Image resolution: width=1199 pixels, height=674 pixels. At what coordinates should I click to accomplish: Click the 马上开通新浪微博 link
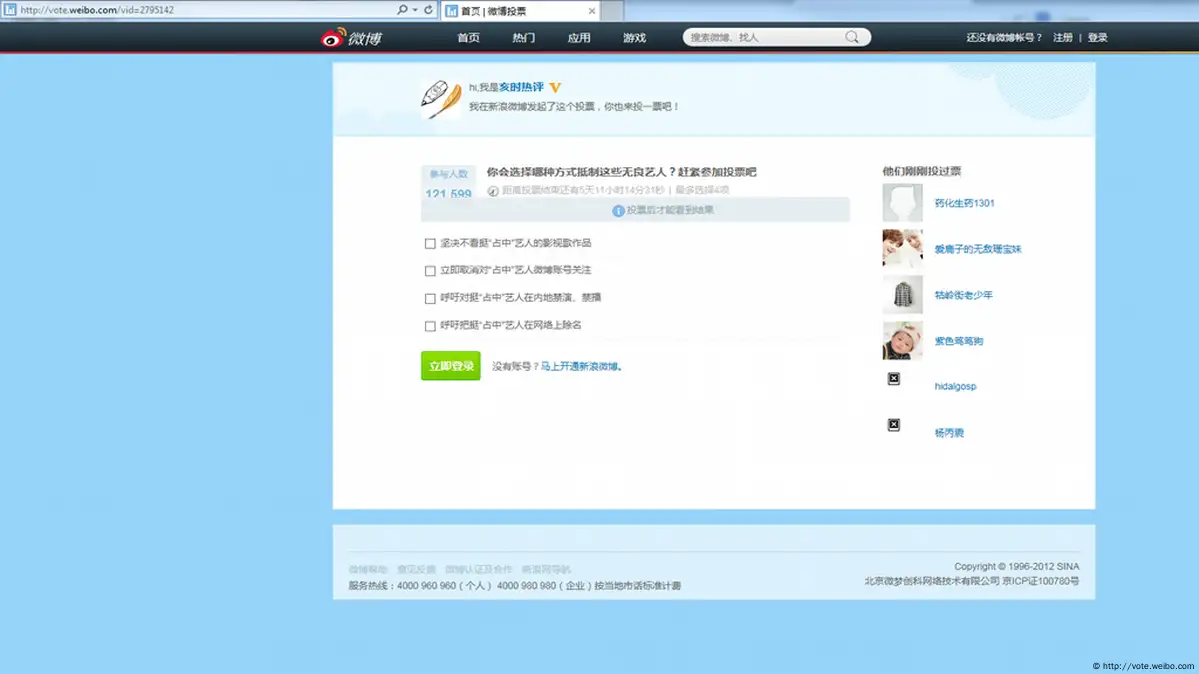[580, 367]
